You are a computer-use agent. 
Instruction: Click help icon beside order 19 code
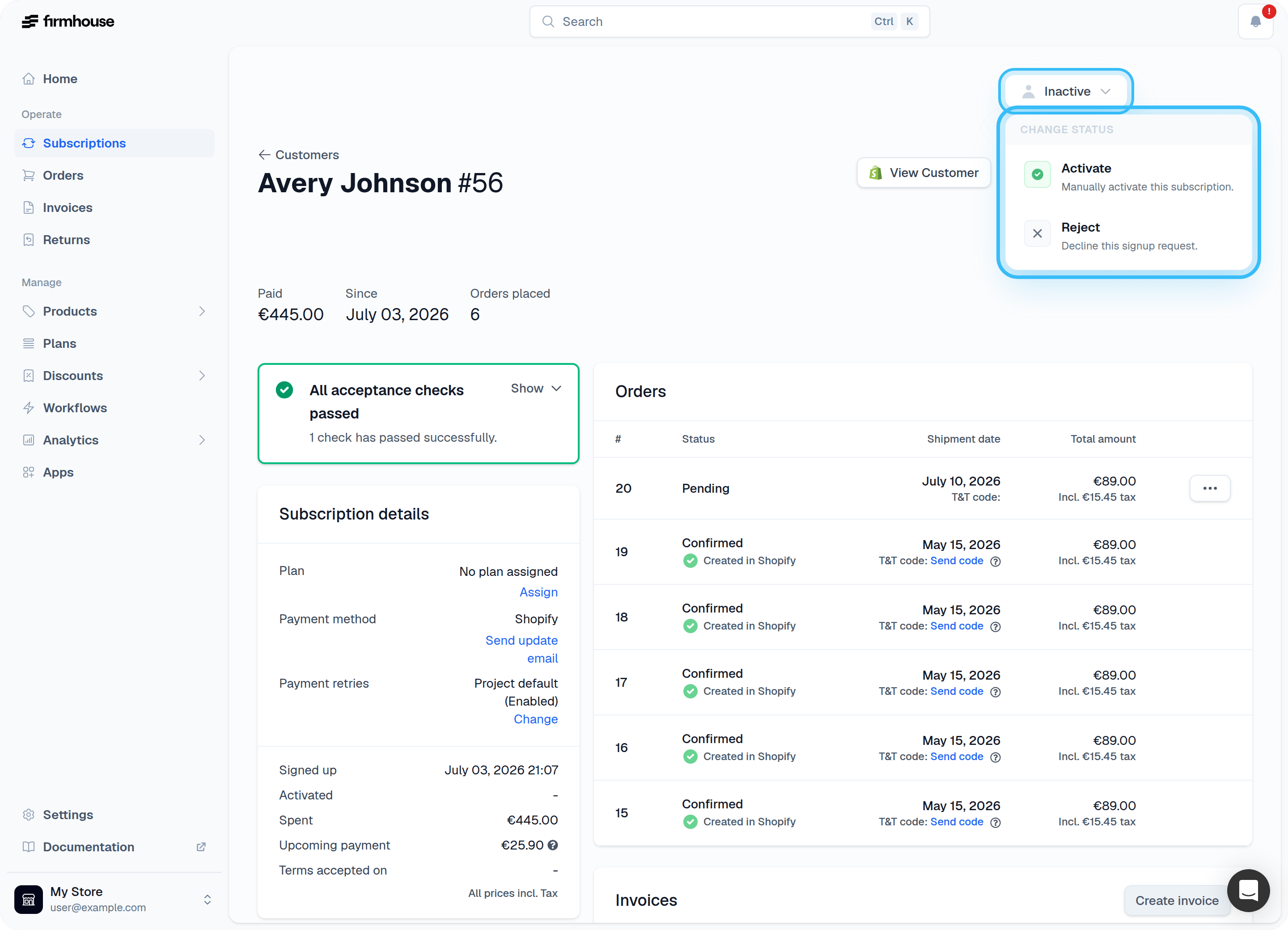[995, 562]
